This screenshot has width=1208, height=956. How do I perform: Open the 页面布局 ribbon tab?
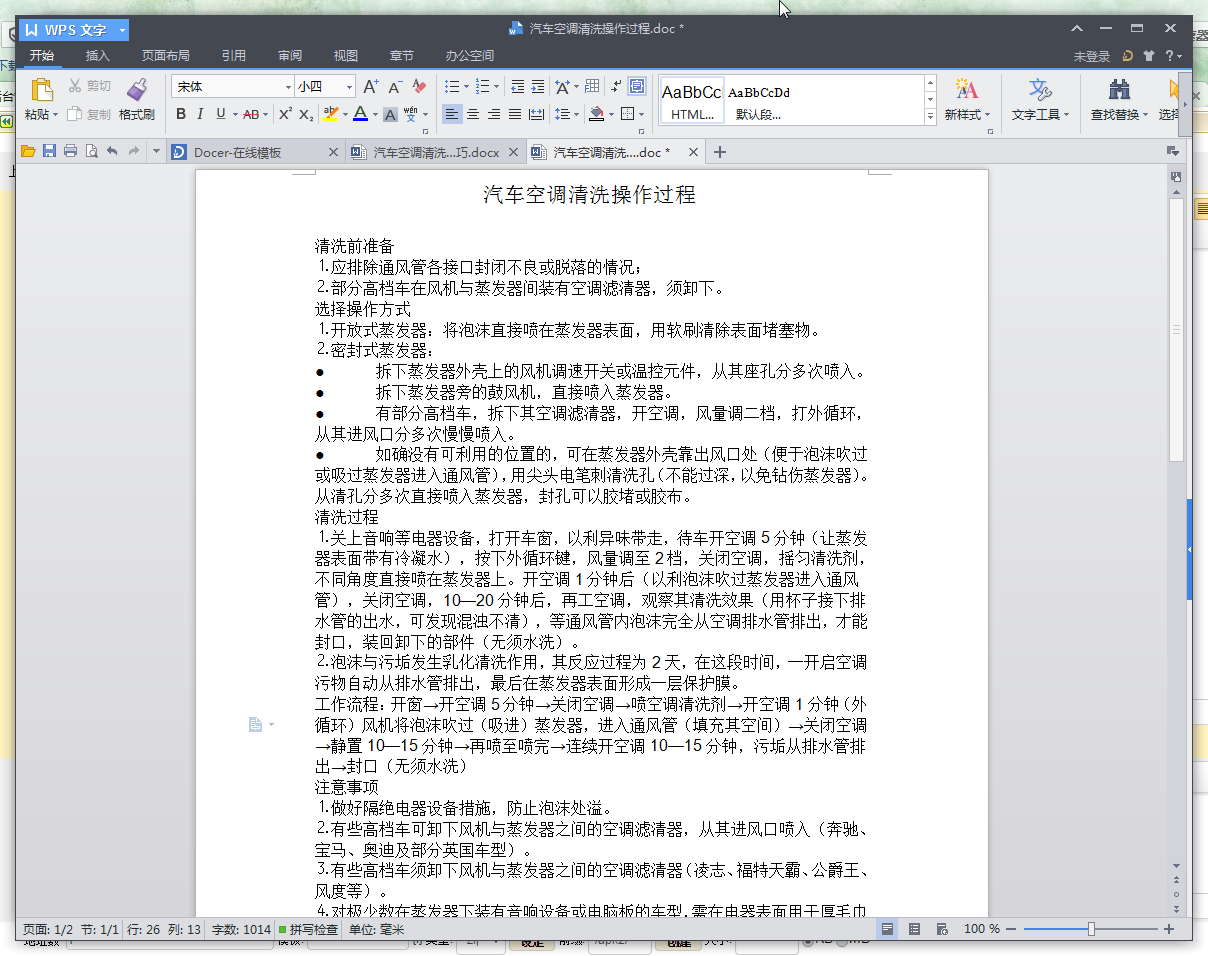[x=165, y=56]
